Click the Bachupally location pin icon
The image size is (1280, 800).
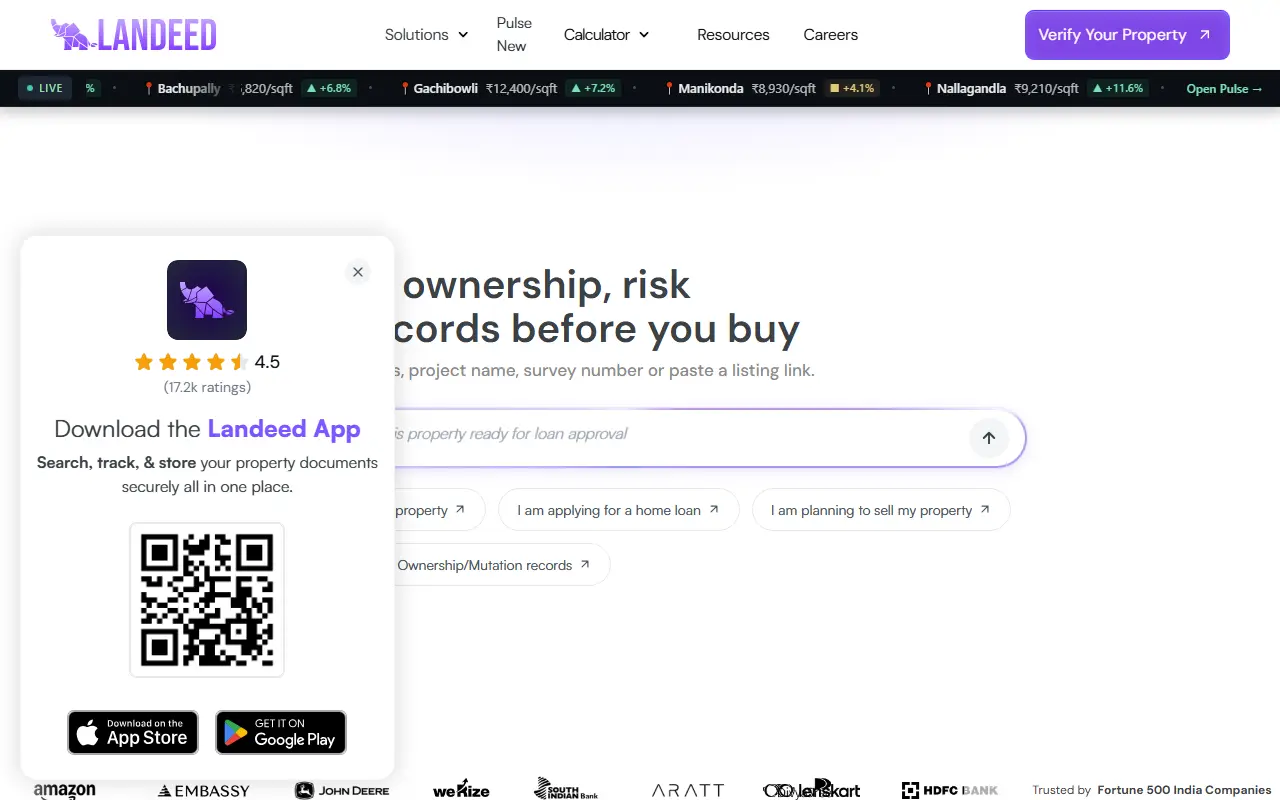click(150, 88)
